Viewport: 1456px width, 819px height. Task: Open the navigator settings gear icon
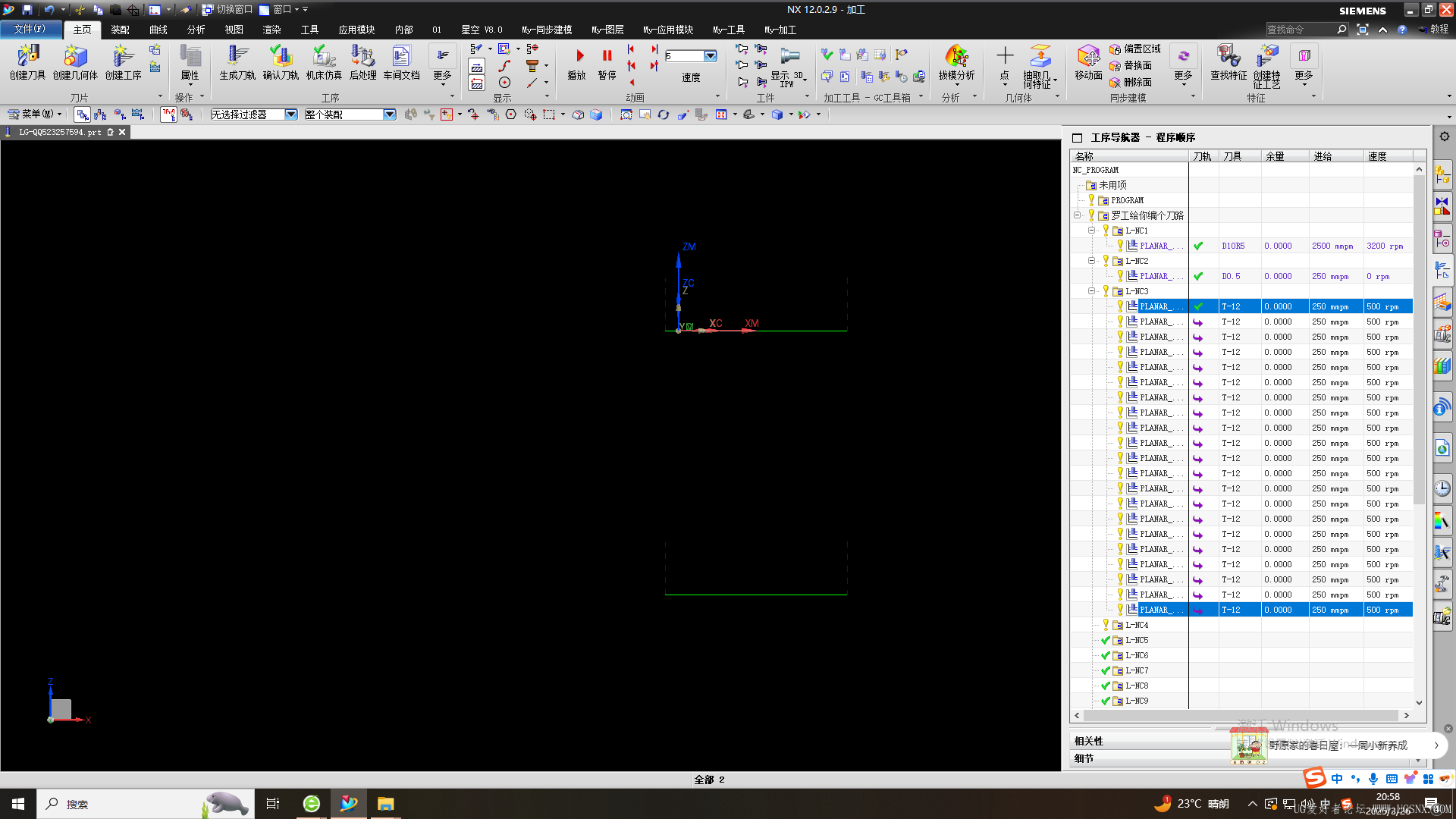click(x=1444, y=136)
